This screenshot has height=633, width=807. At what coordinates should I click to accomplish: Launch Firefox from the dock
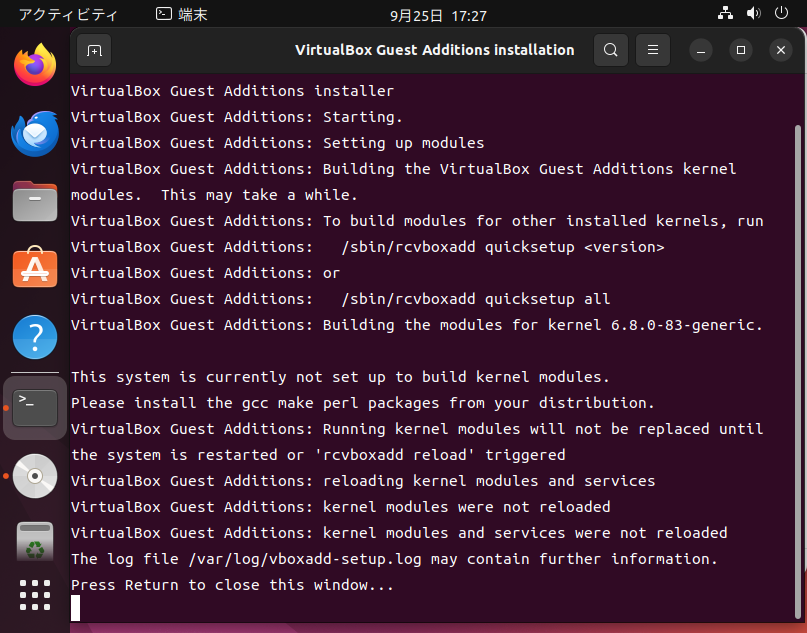click(x=35, y=66)
